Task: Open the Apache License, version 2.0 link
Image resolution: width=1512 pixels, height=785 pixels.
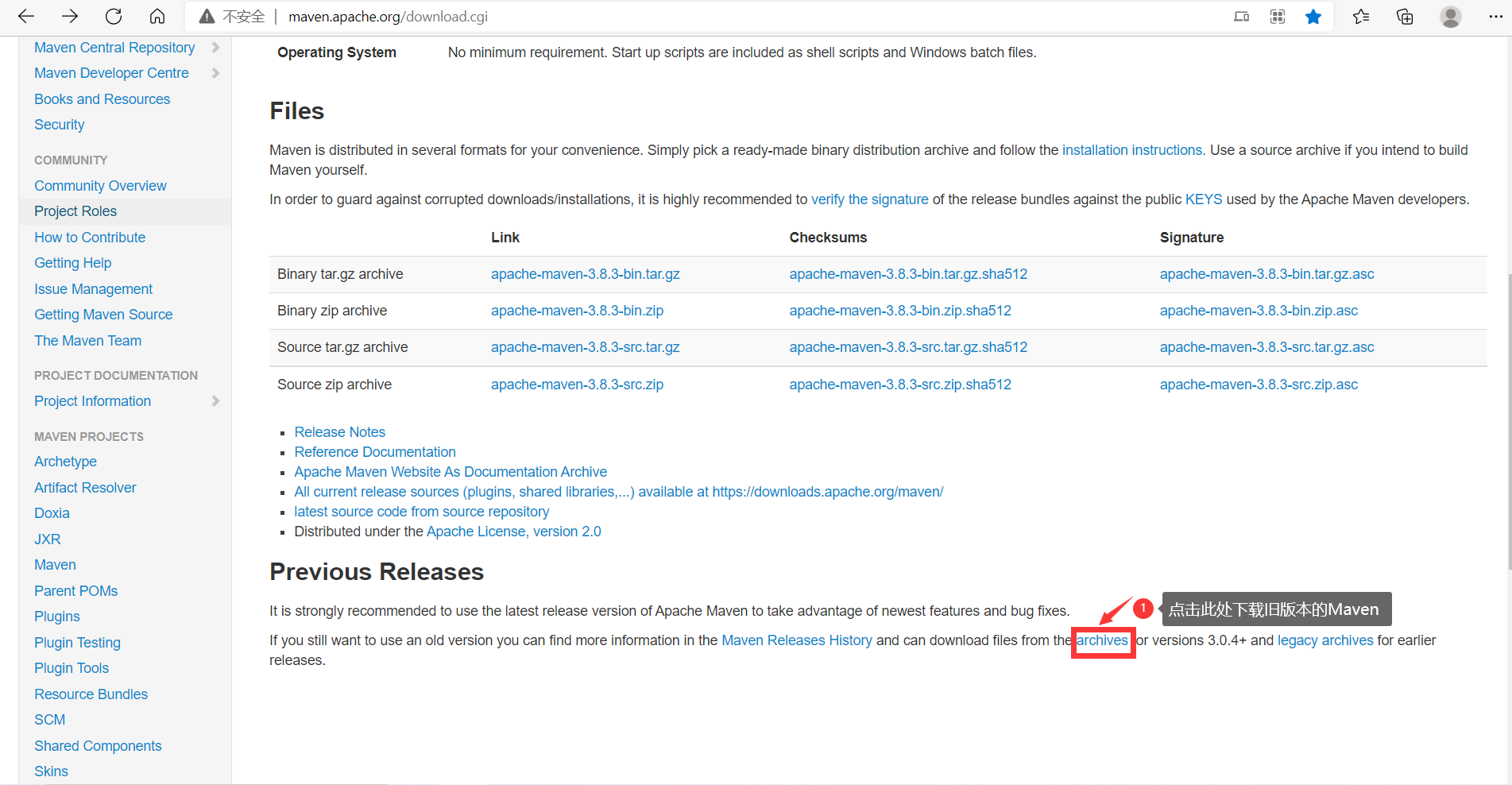Action: [514, 532]
